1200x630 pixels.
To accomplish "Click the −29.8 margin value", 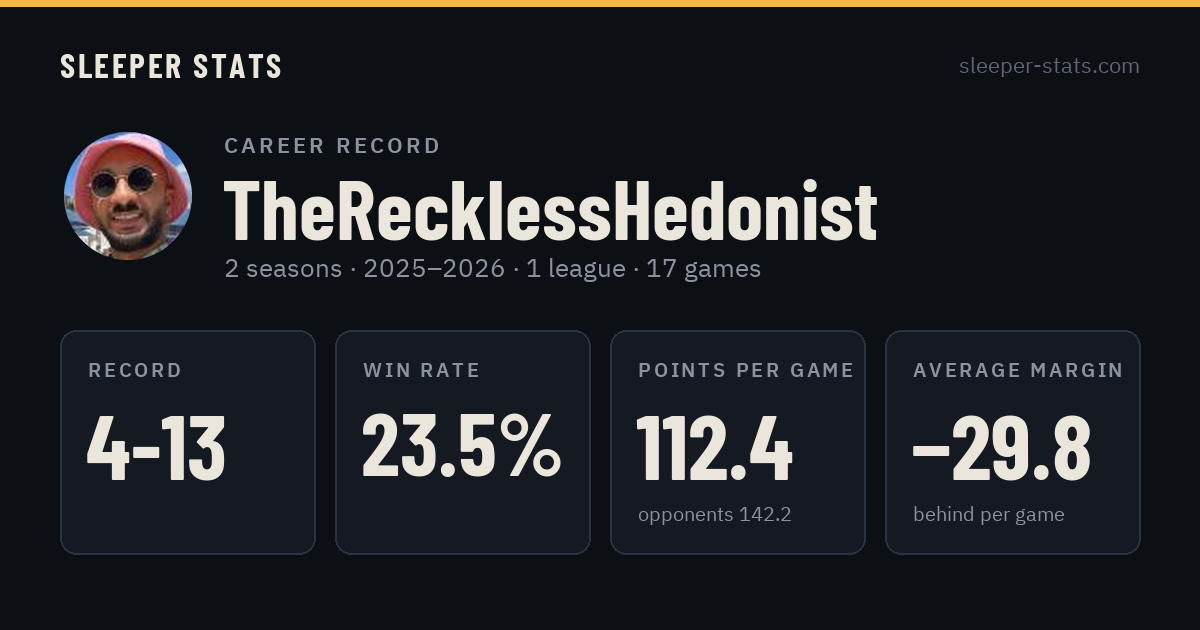I will coord(1002,449).
